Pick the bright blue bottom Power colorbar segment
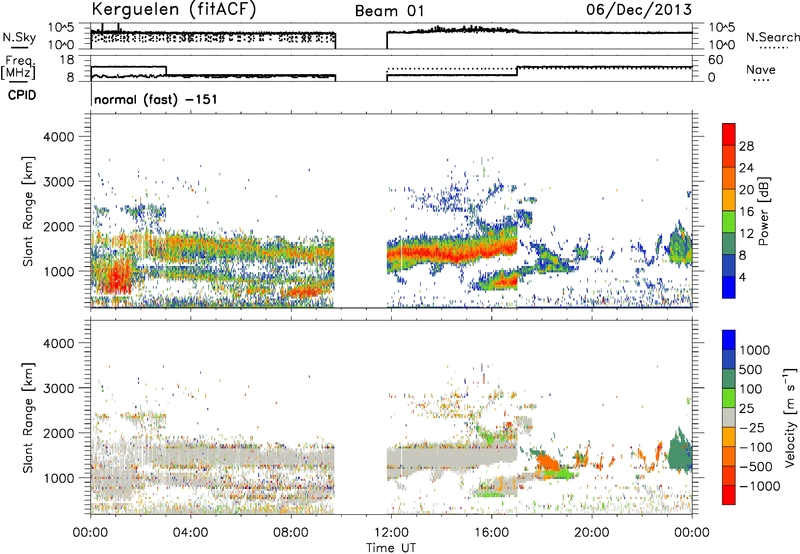Image resolution: width=800 pixels, height=554 pixels. (729, 288)
